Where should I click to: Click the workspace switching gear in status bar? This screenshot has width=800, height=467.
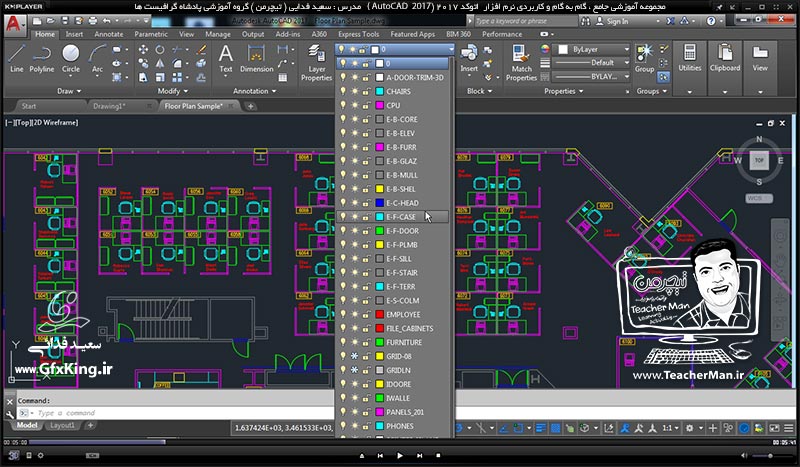tap(690, 428)
